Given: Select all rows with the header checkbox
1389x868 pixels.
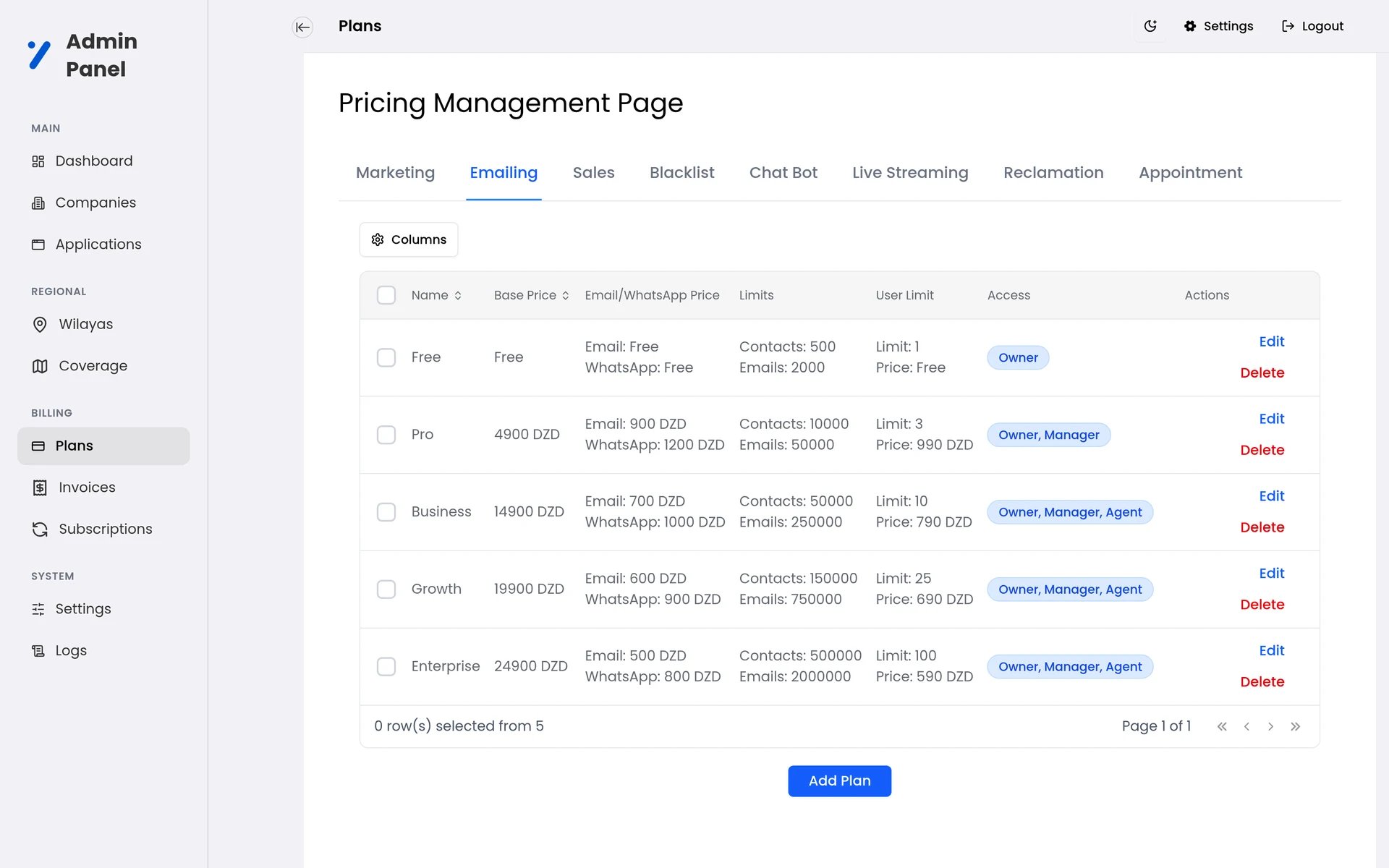Looking at the screenshot, I should pyautogui.click(x=386, y=295).
